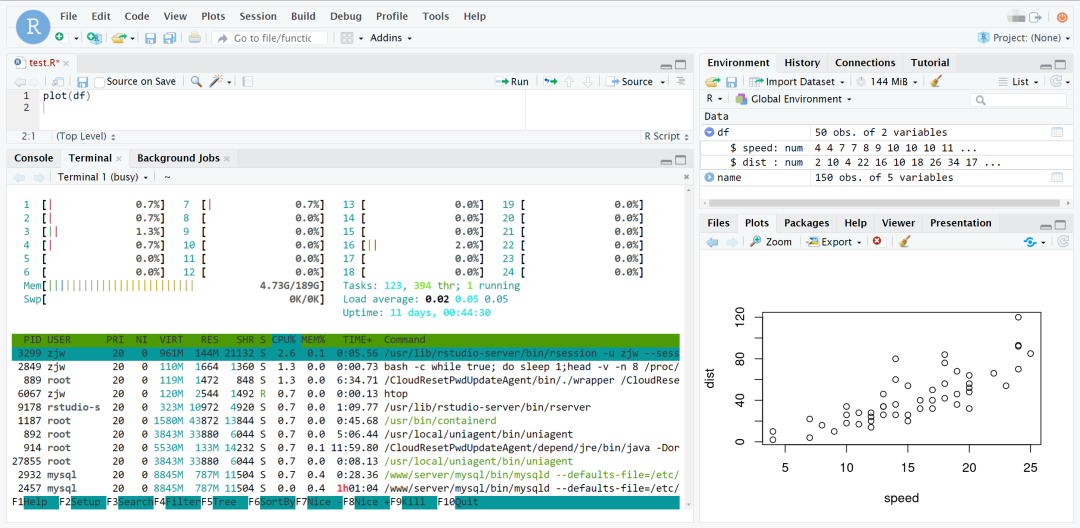
Task: Click the Run button in the editor toolbar
Action: click(x=513, y=82)
